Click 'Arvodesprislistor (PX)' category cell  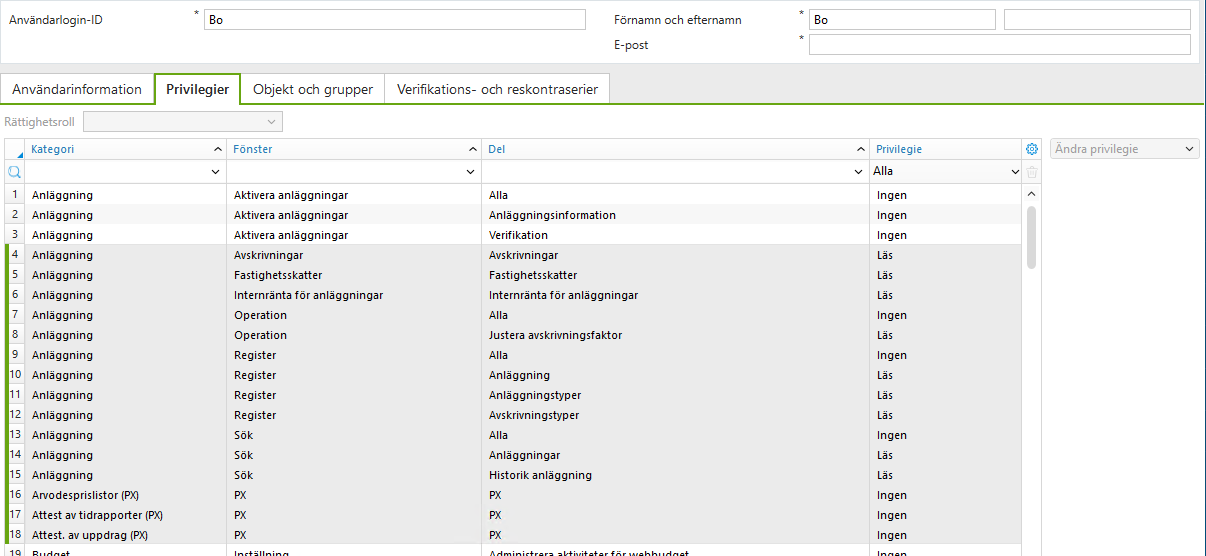[x=126, y=495]
